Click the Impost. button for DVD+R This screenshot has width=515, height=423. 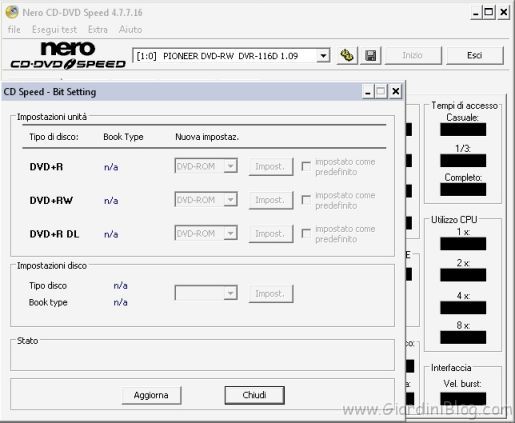271,166
